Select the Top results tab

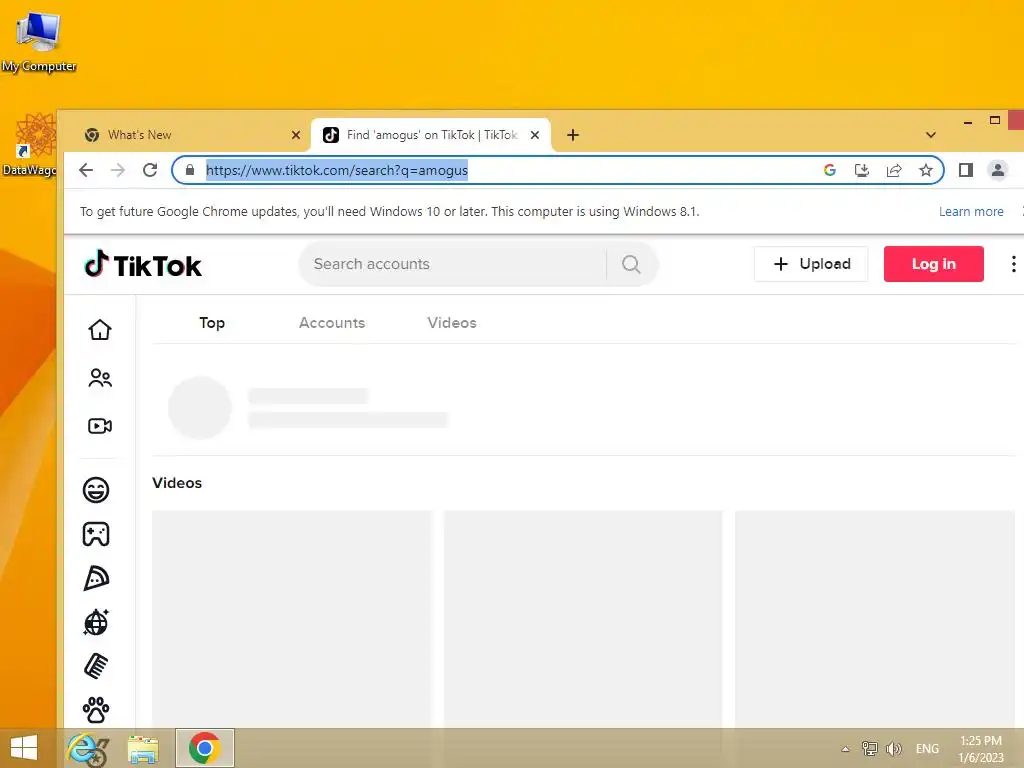coord(212,323)
